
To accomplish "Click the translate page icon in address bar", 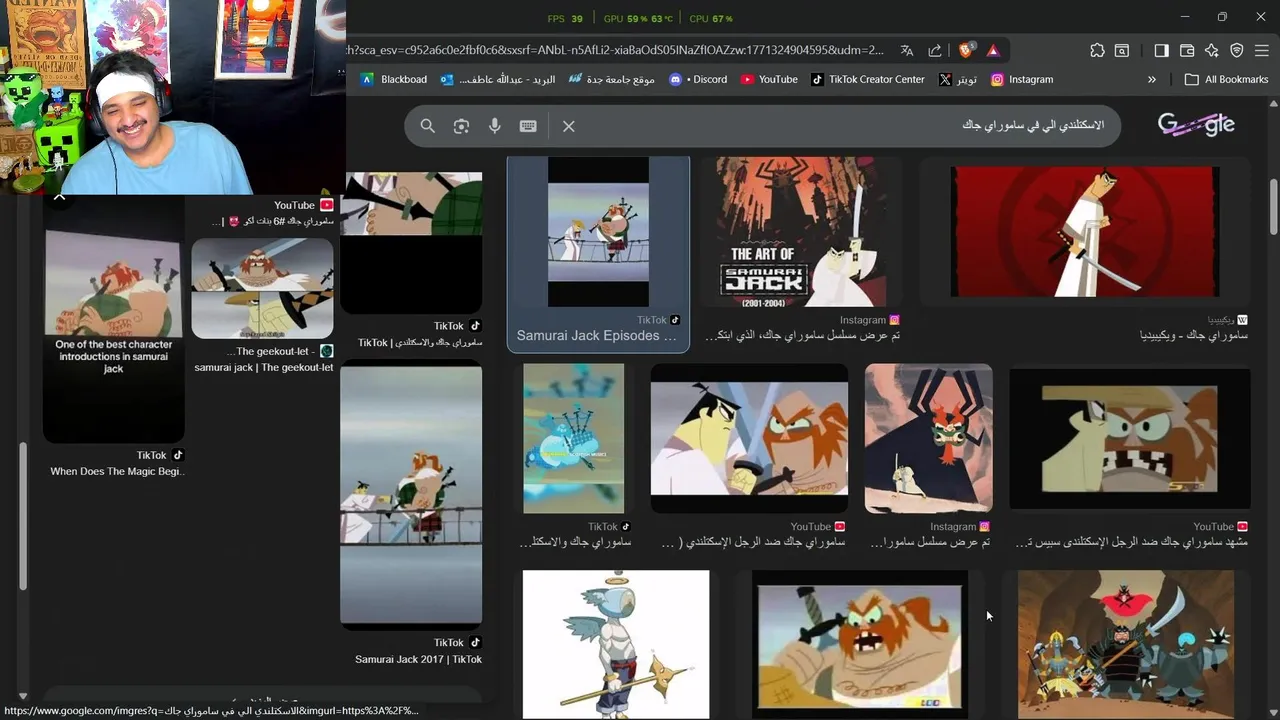I will [x=907, y=50].
